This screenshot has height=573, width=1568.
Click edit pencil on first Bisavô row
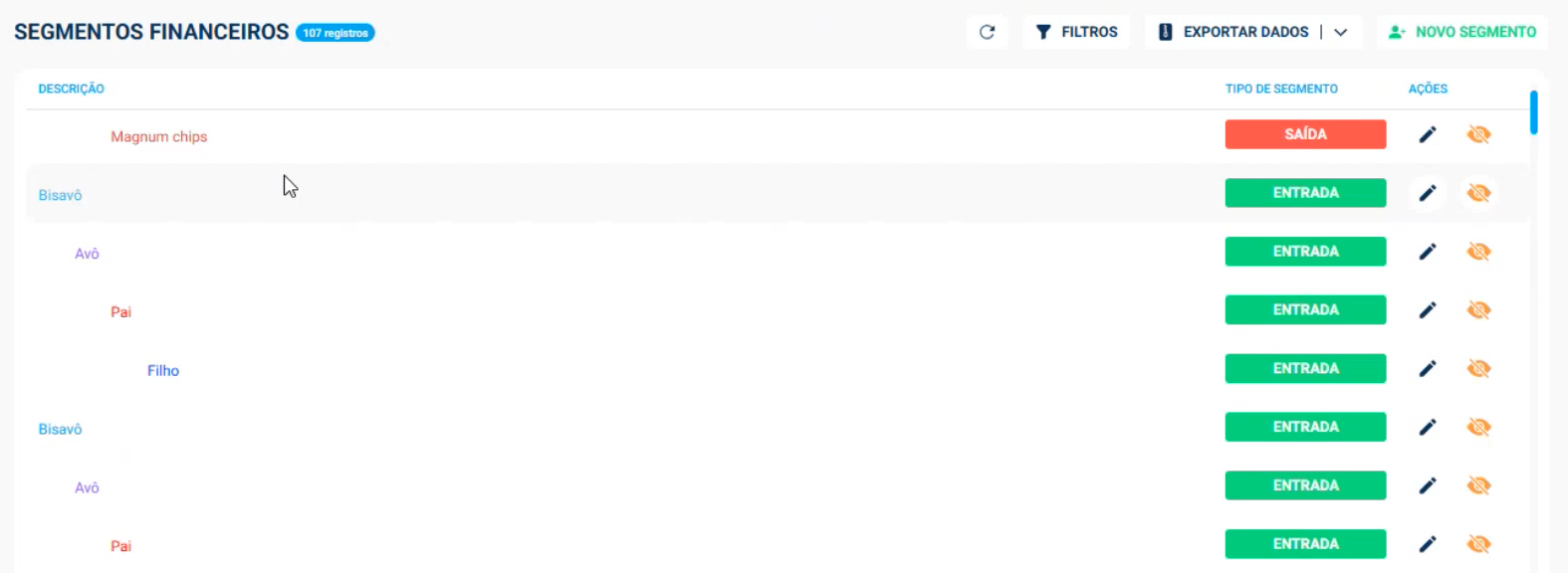tap(1428, 193)
